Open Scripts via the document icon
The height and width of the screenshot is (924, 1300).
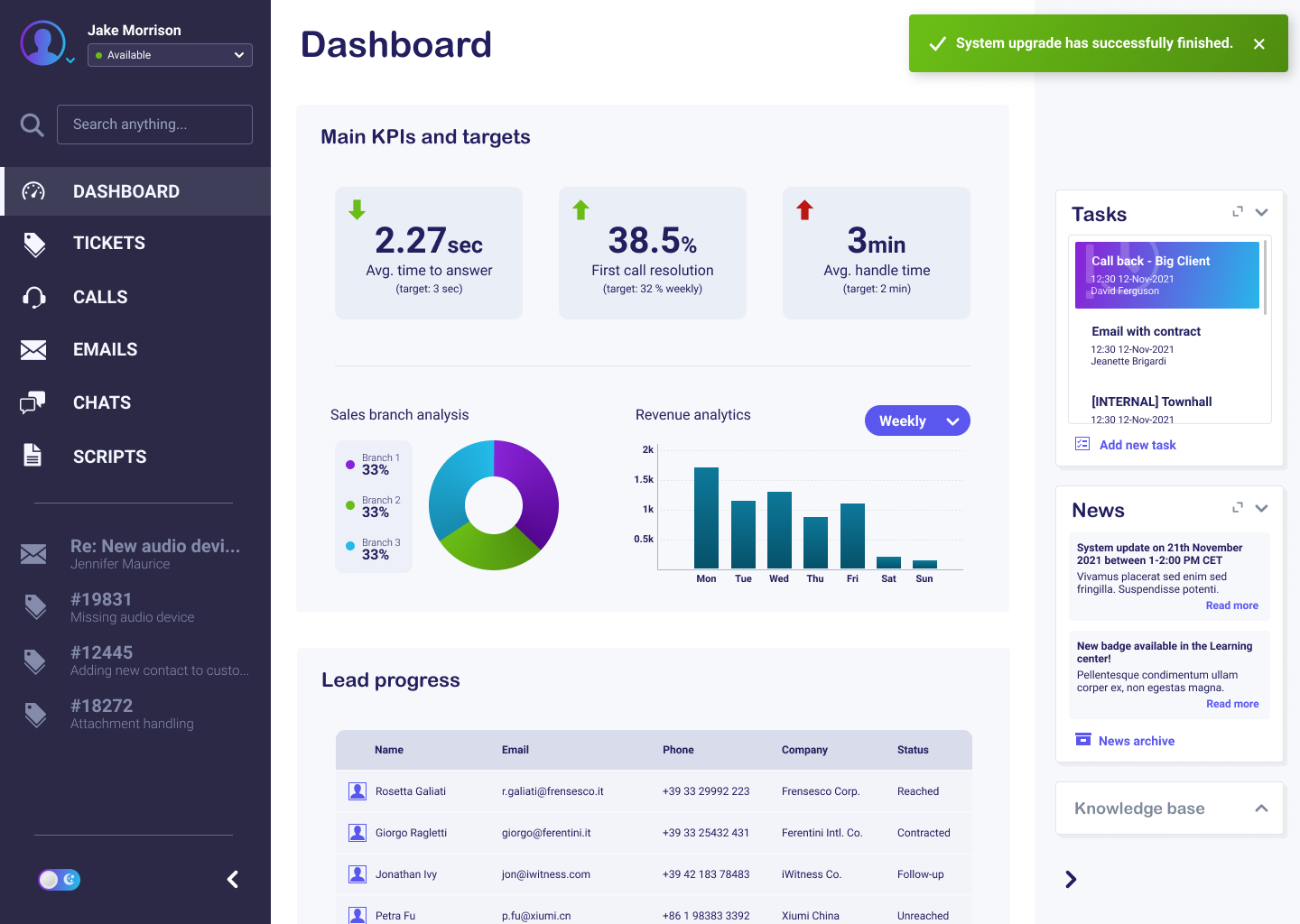[32, 455]
